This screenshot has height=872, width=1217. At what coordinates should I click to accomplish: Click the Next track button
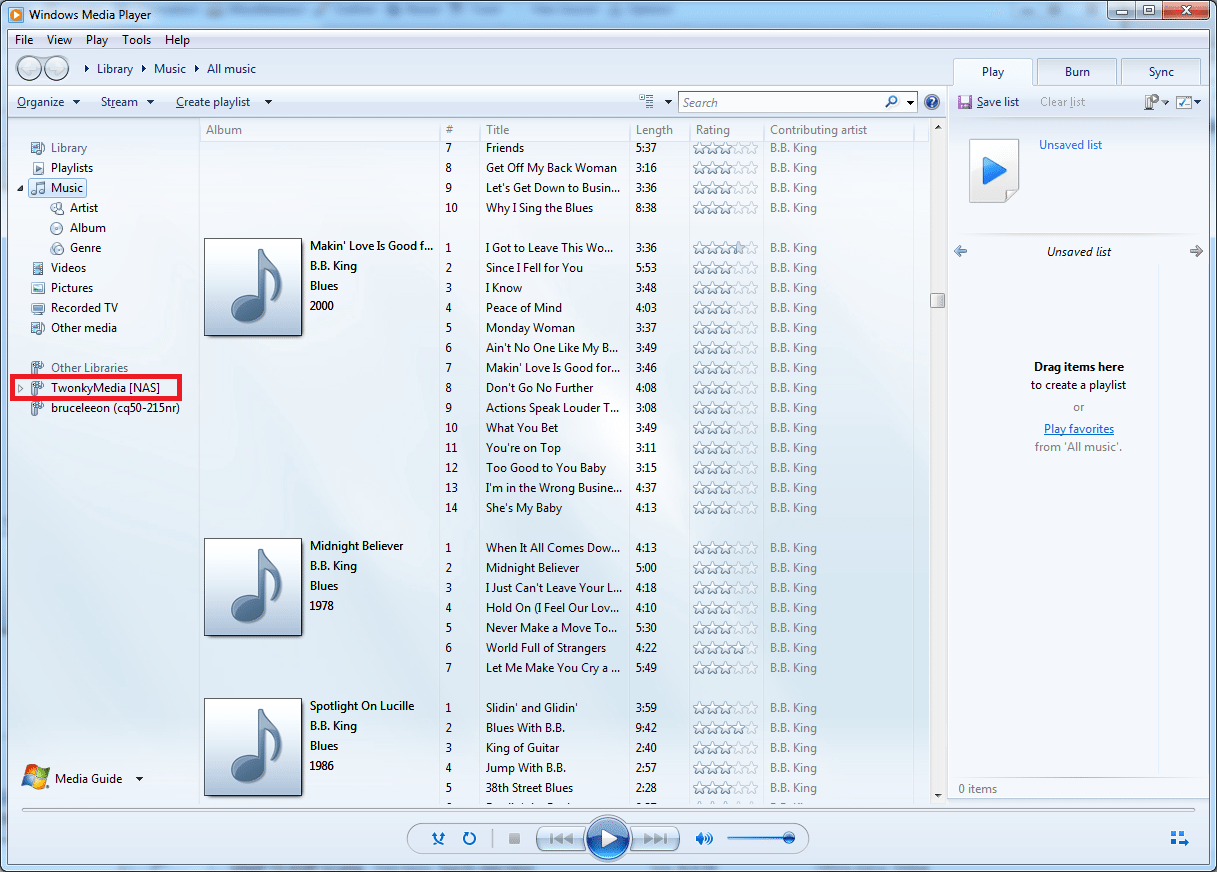(655, 839)
